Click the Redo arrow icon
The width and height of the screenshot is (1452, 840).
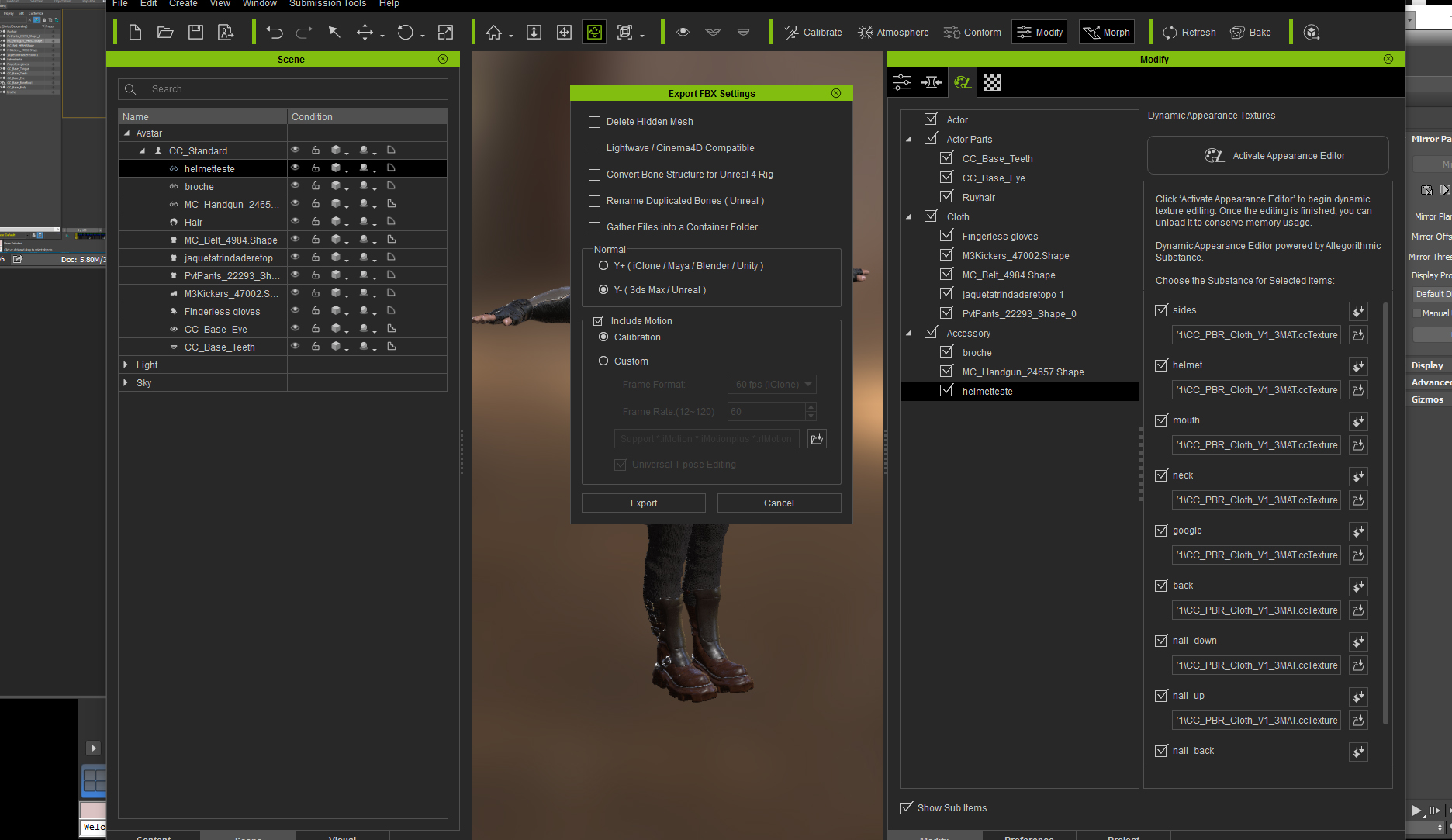coord(304,32)
